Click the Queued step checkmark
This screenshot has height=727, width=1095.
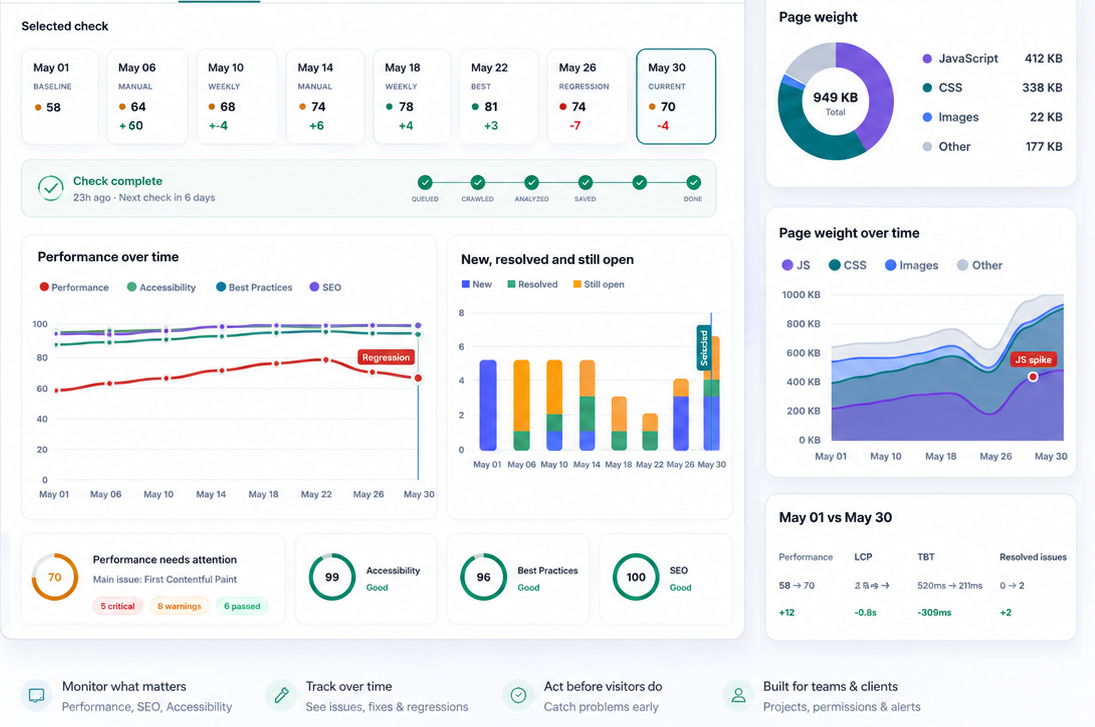click(x=425, y=182)
